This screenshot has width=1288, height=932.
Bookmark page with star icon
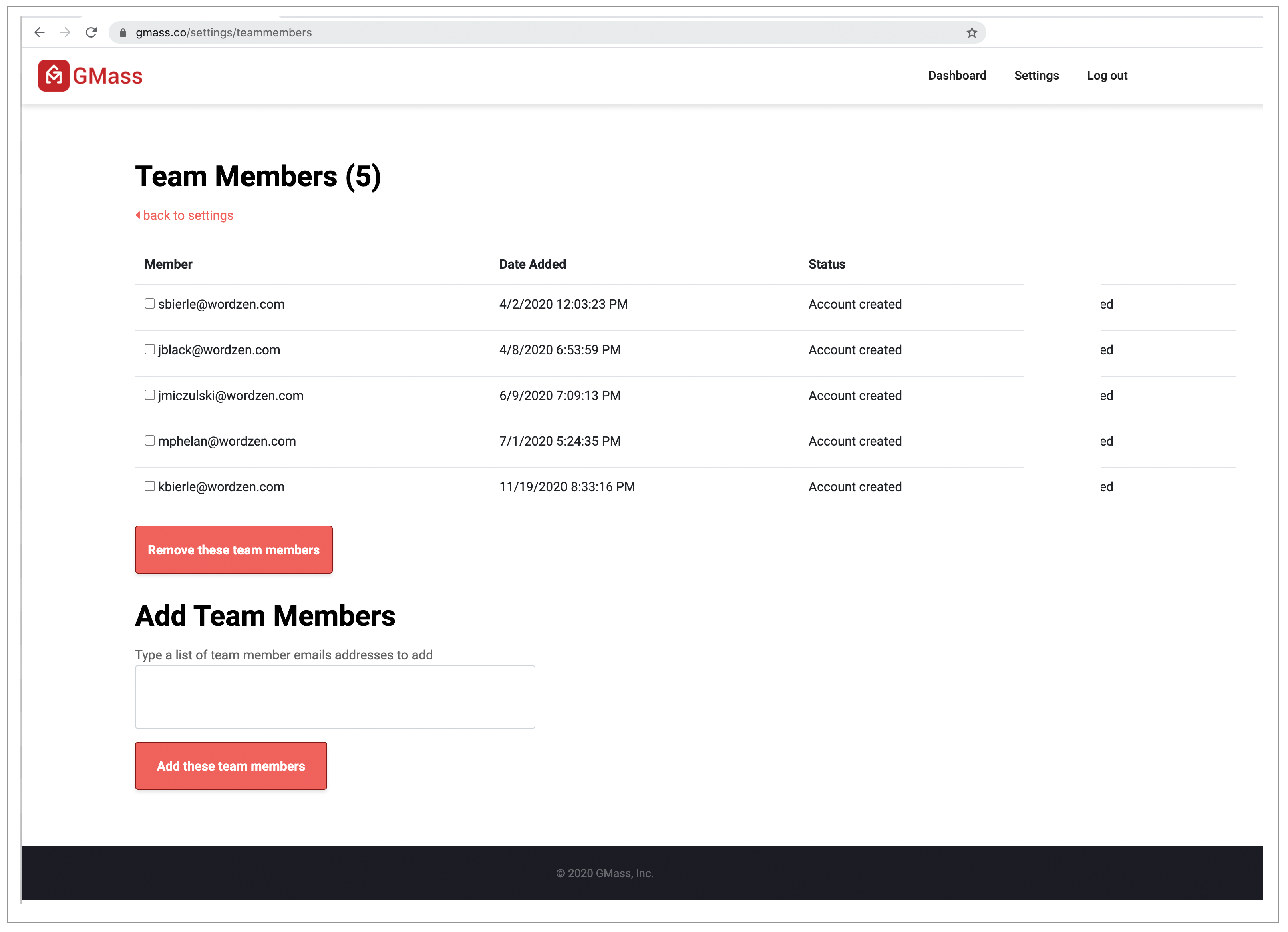[x=972, y=32]
